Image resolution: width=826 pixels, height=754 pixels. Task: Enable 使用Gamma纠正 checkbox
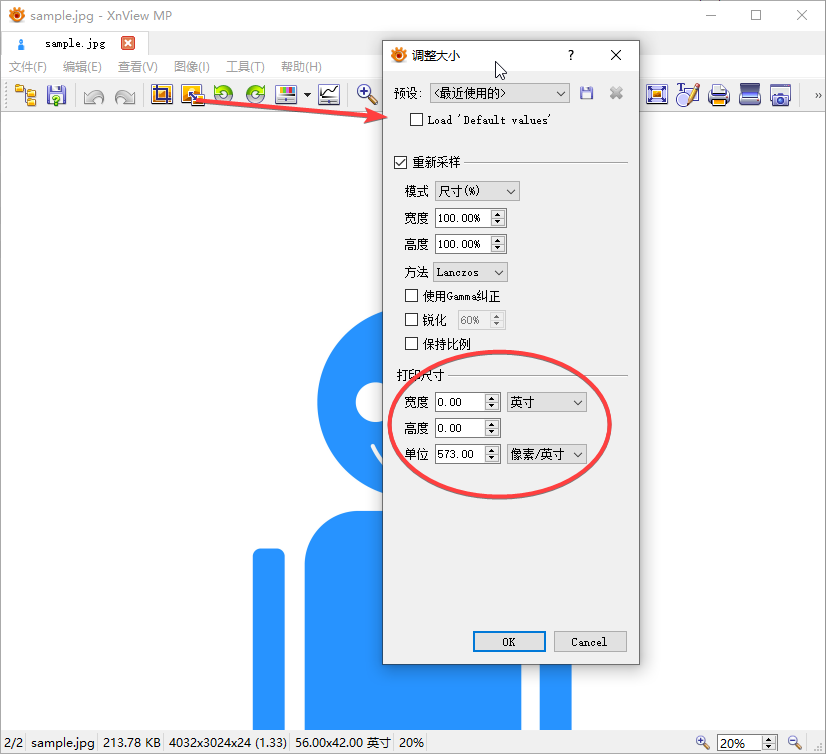tap(411, 296)
